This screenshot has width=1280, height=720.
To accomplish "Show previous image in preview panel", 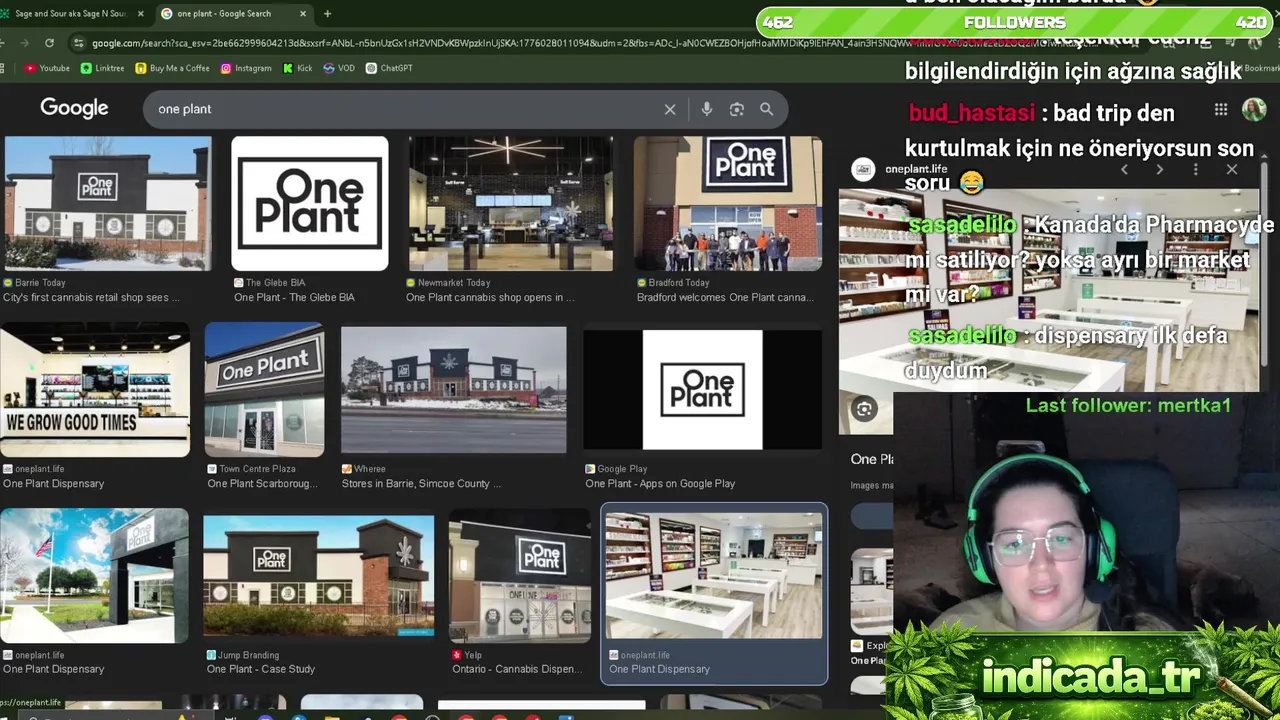I will pyautogui.click(x=1124, y=170).
